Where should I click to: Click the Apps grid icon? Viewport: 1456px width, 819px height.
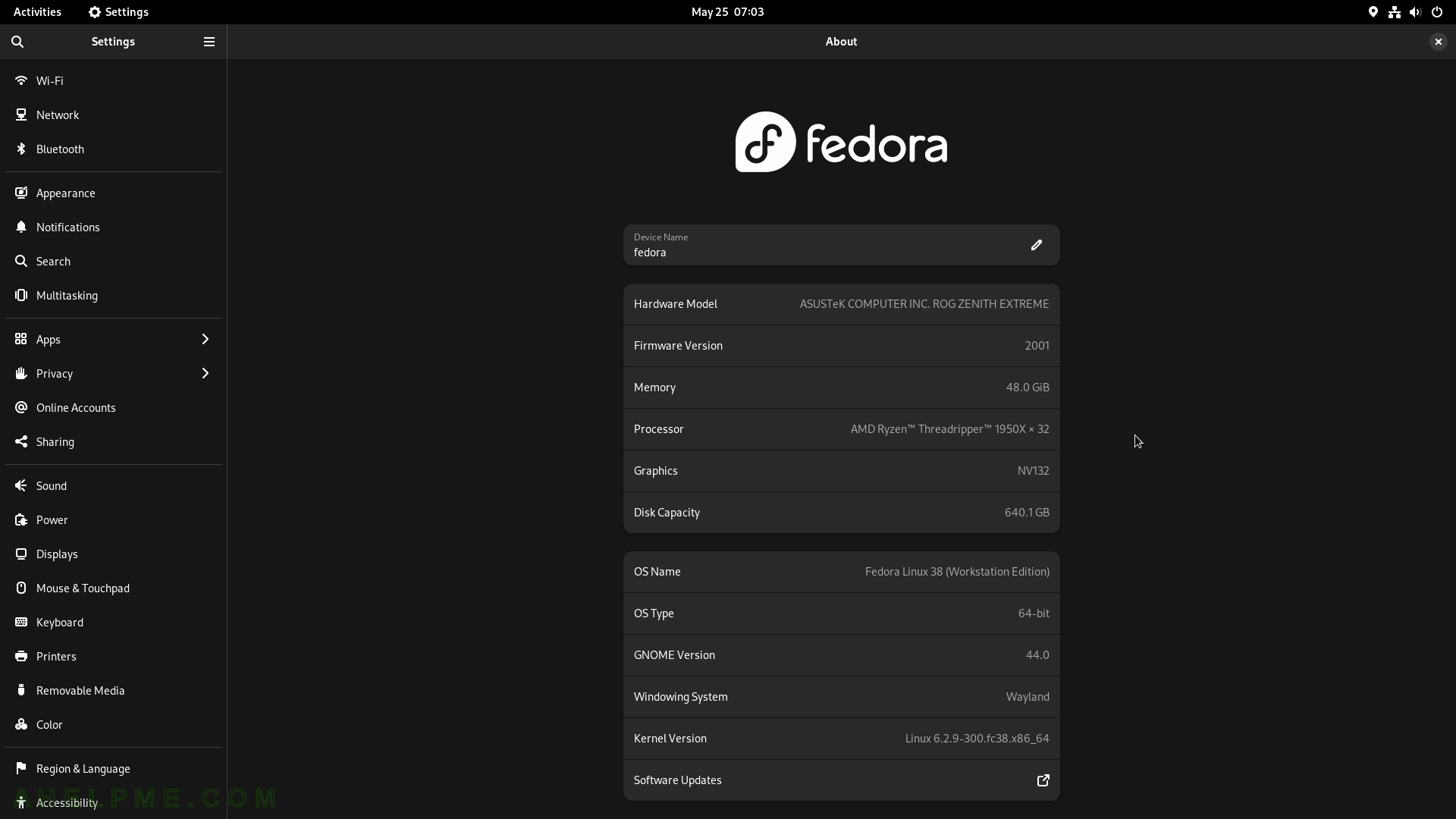coord(21,339)
